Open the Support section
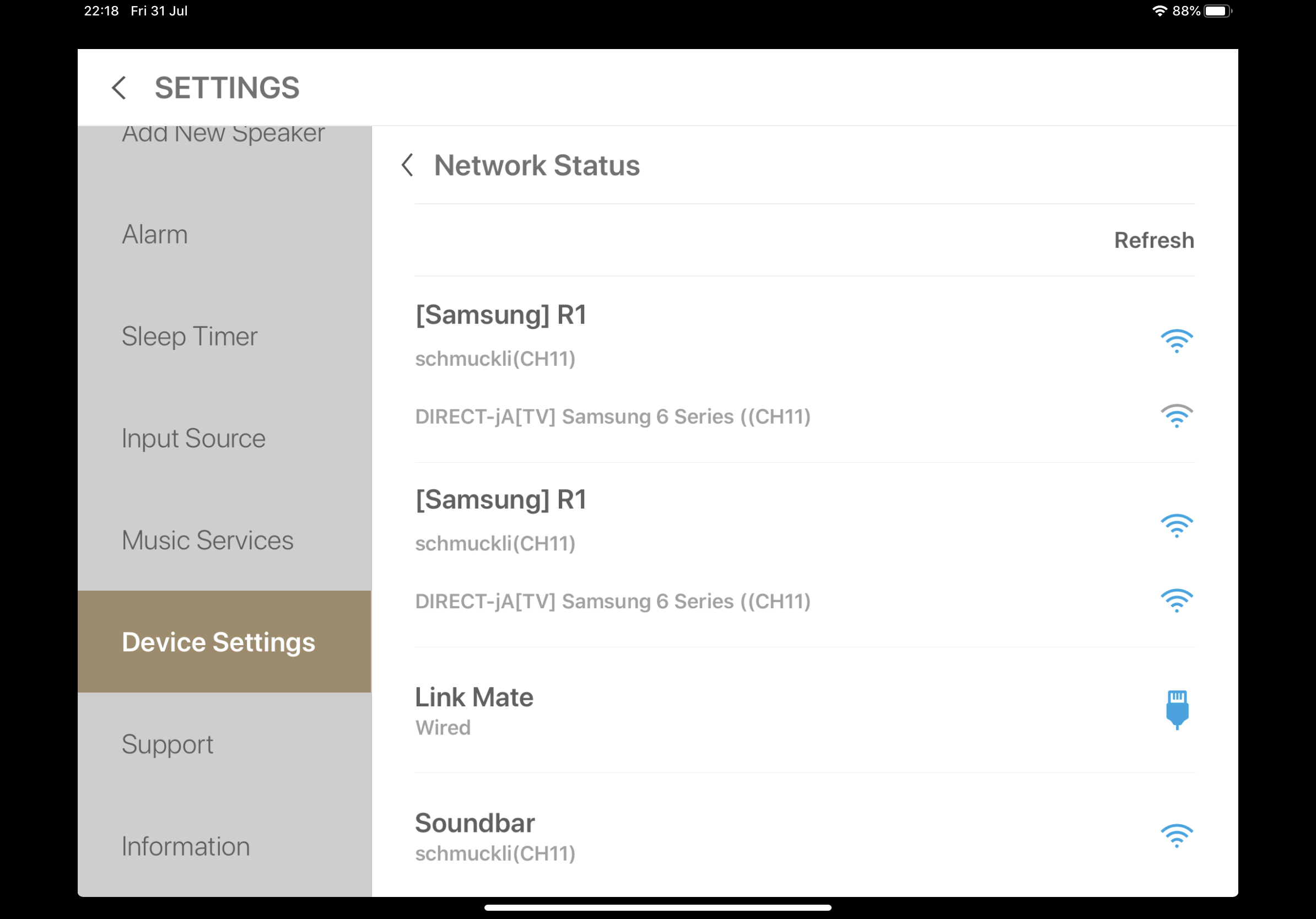This screenshot has height=919, width=1316. coord(167,744)
